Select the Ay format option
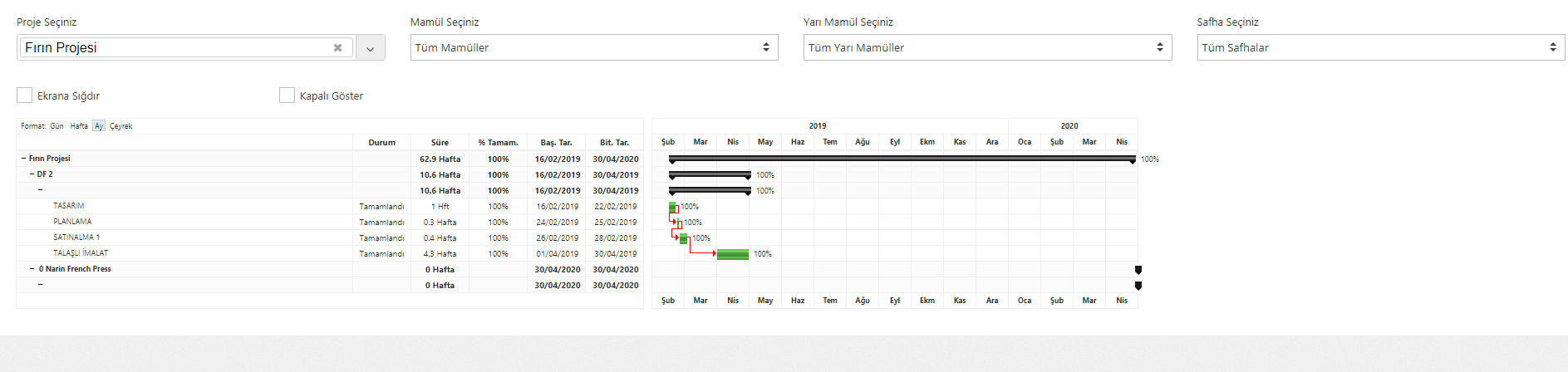 pyautogui.click(x=99, y=126)
